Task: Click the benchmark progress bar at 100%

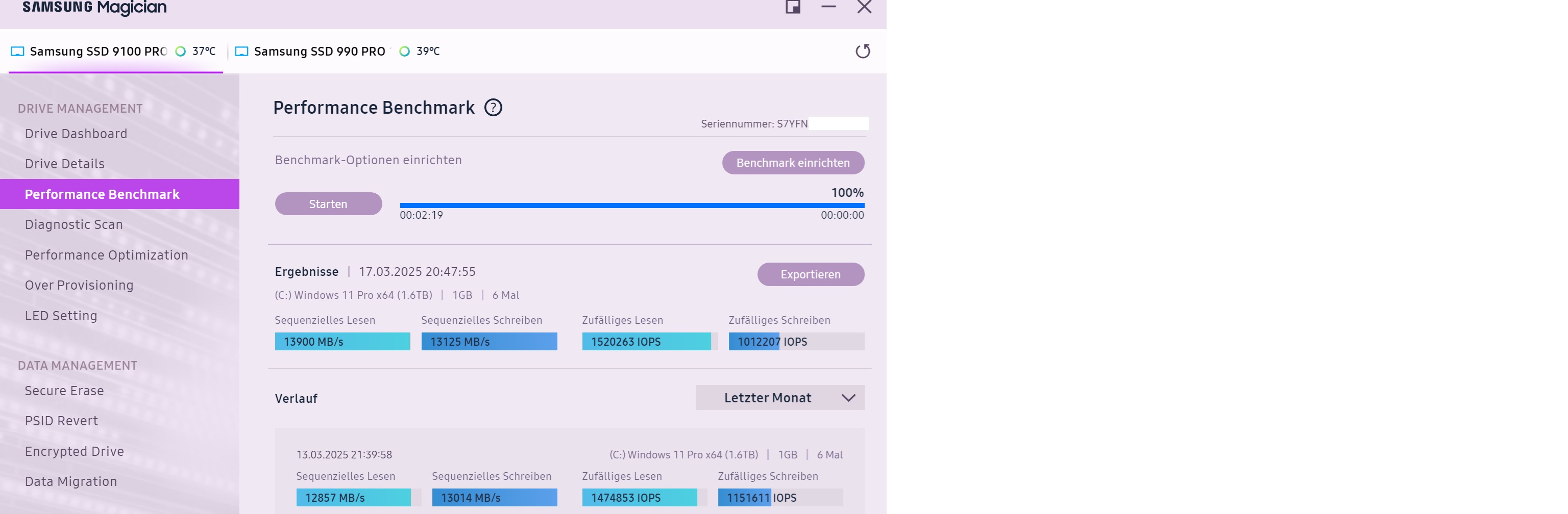Action: point(631,204)
